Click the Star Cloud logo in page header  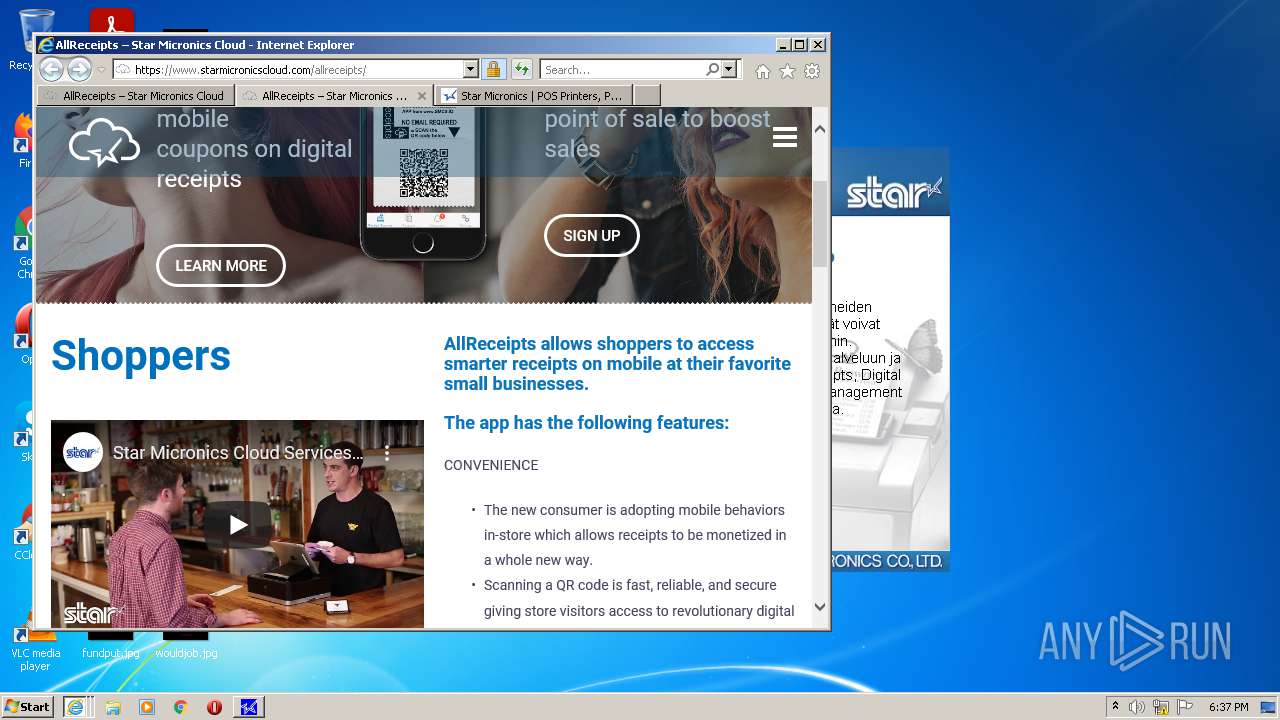click(104, 143)
